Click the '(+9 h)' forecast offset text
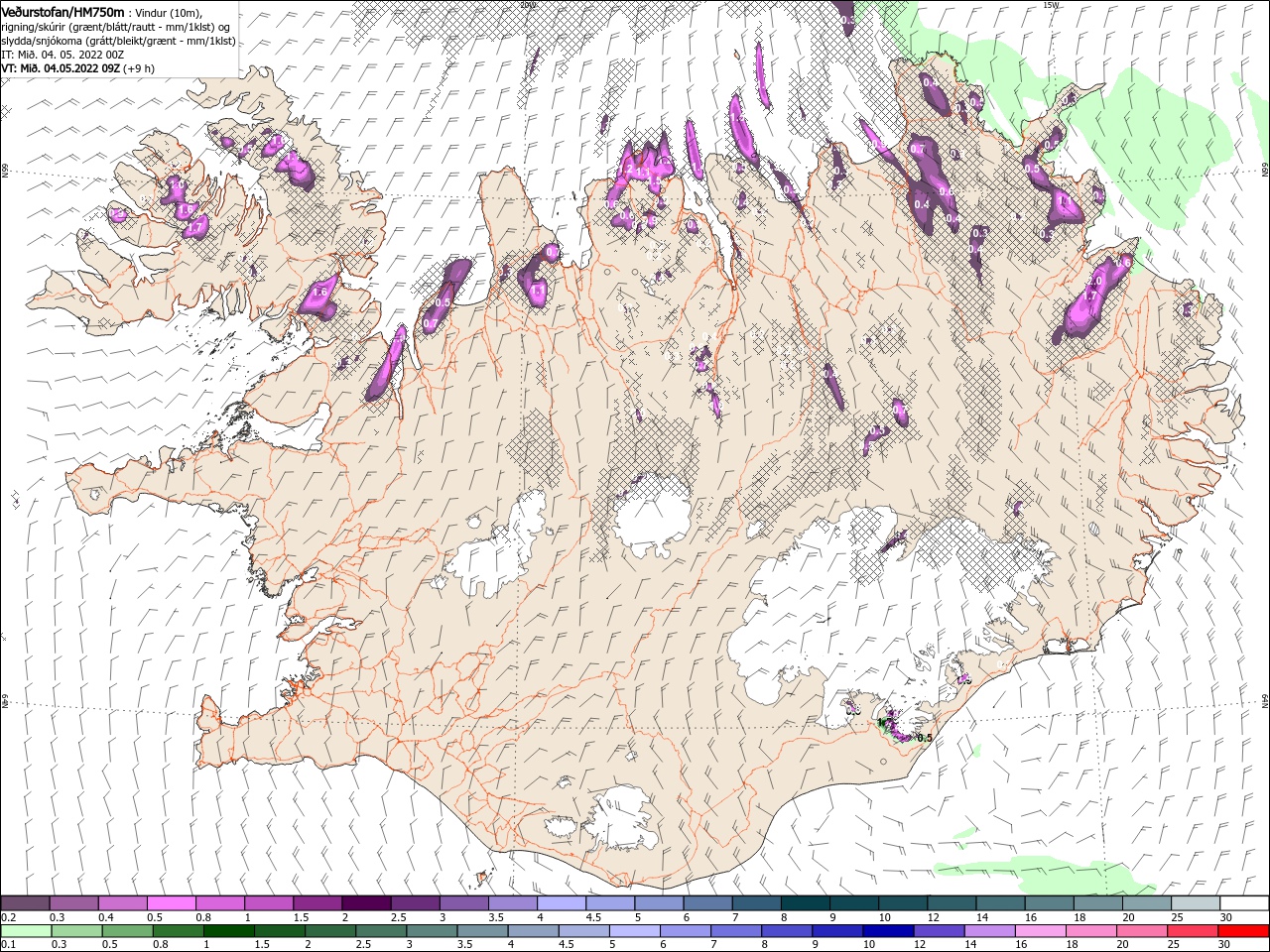The height and width of the screenshot is (952, 1270). pos(138,68)
